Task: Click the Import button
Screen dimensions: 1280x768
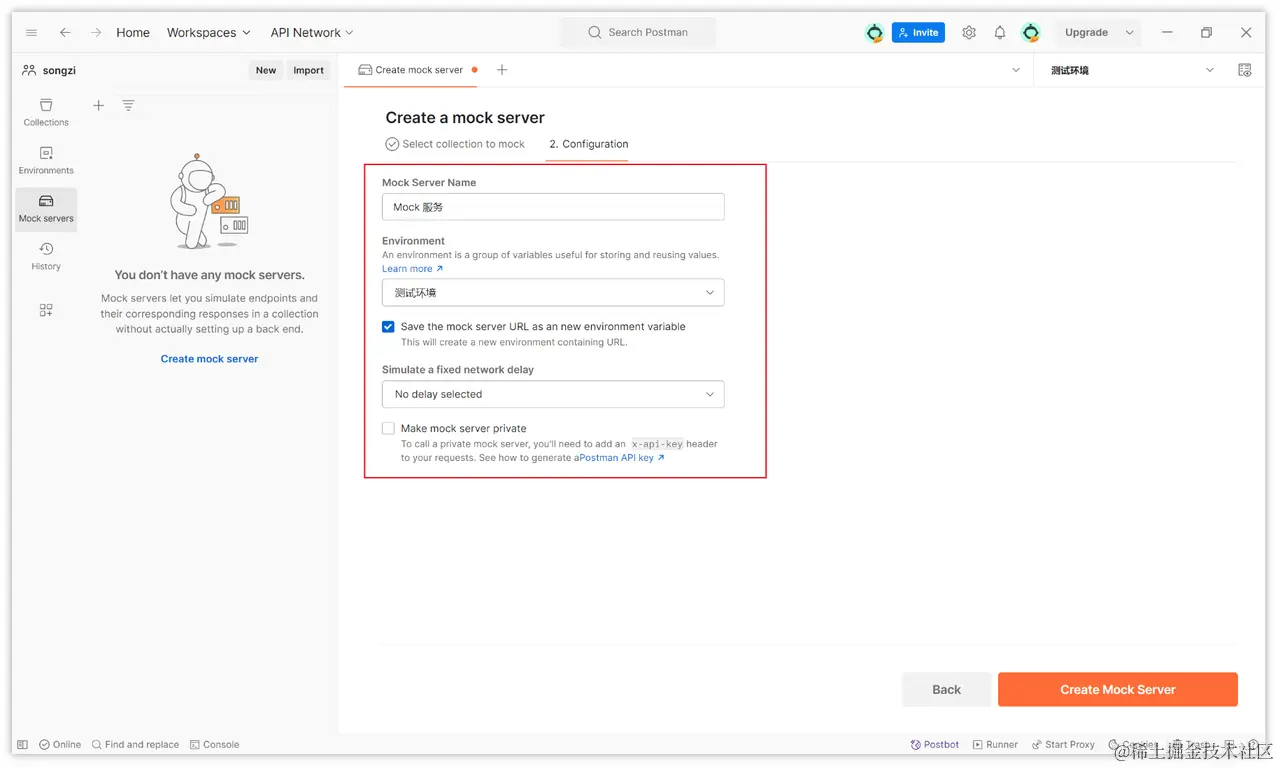Action: click(308, 70)
